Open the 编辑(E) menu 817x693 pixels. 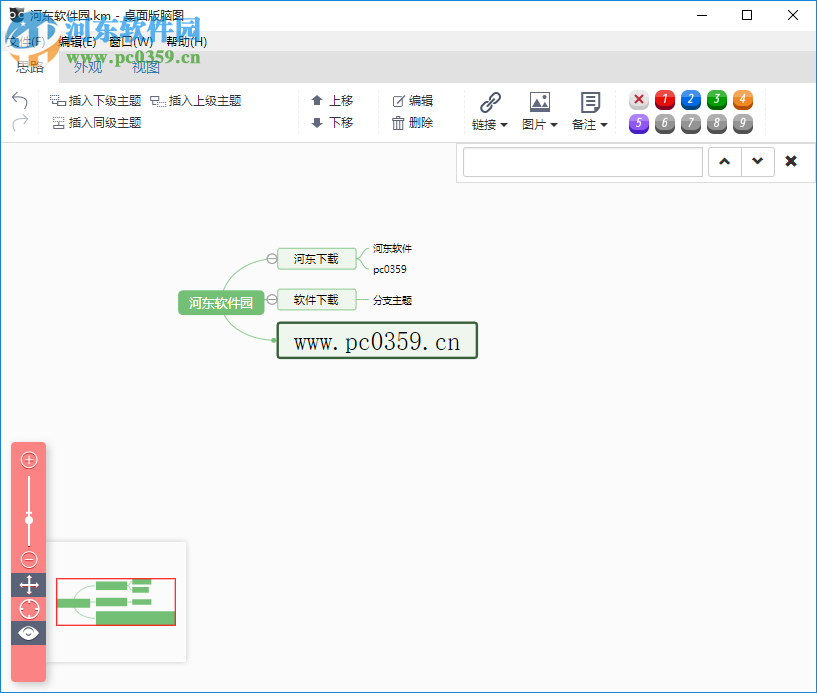[x=77, y=42]
